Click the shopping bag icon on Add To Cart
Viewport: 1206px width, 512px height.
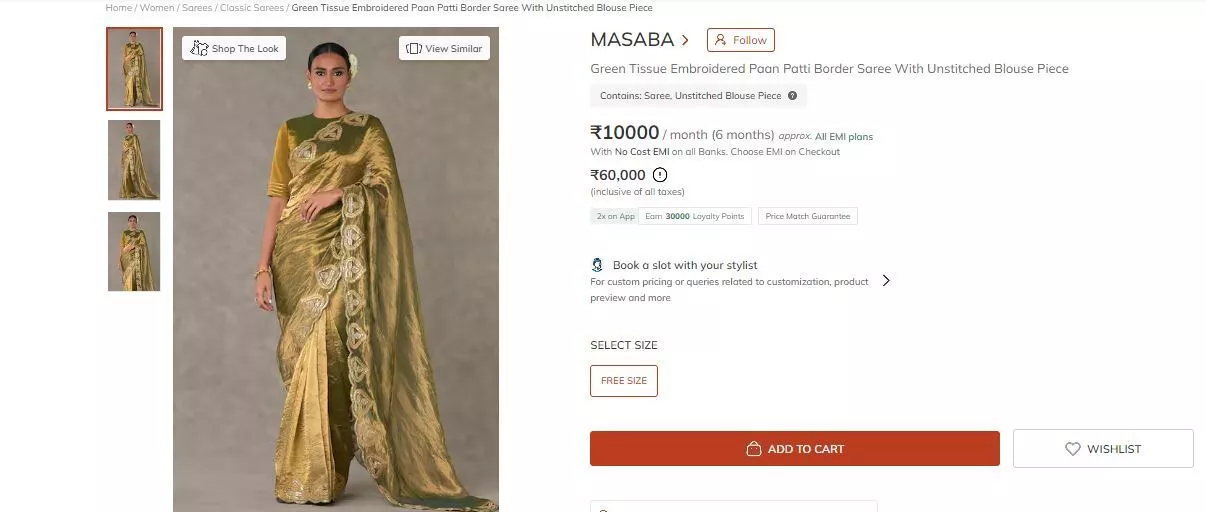coord(754,449)
